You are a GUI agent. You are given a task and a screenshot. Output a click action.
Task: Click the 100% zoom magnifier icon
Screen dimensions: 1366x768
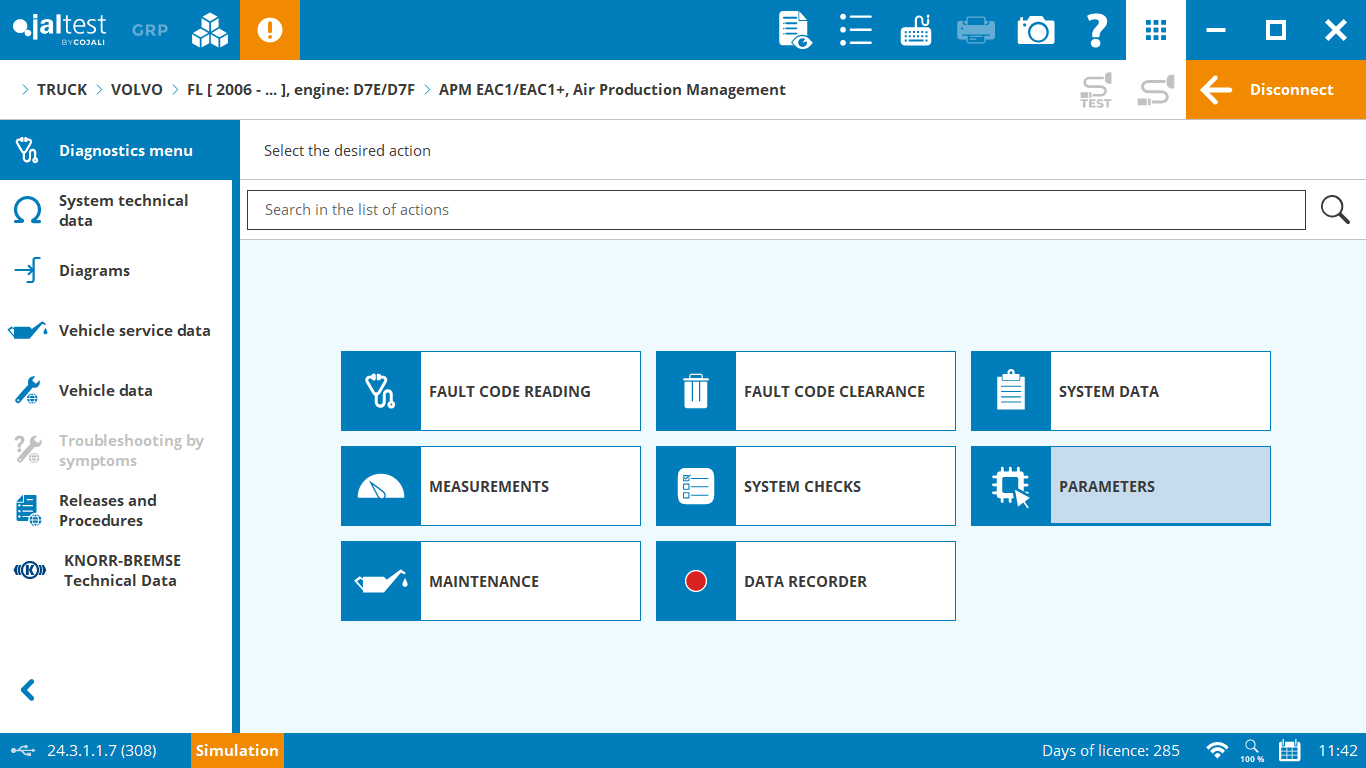[1252, 750]
